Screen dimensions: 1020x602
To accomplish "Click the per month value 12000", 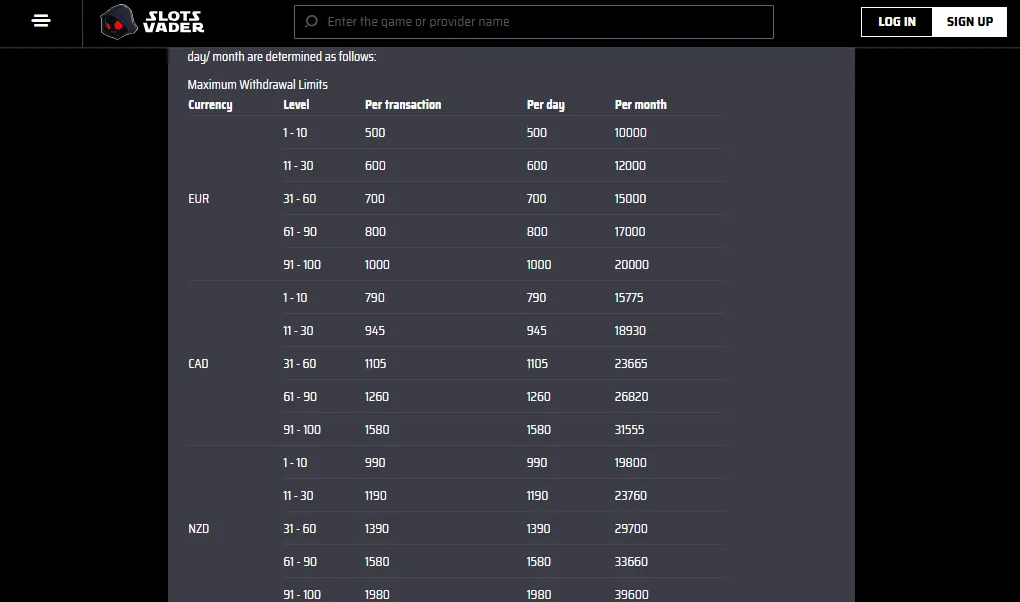I will [630, 166].
